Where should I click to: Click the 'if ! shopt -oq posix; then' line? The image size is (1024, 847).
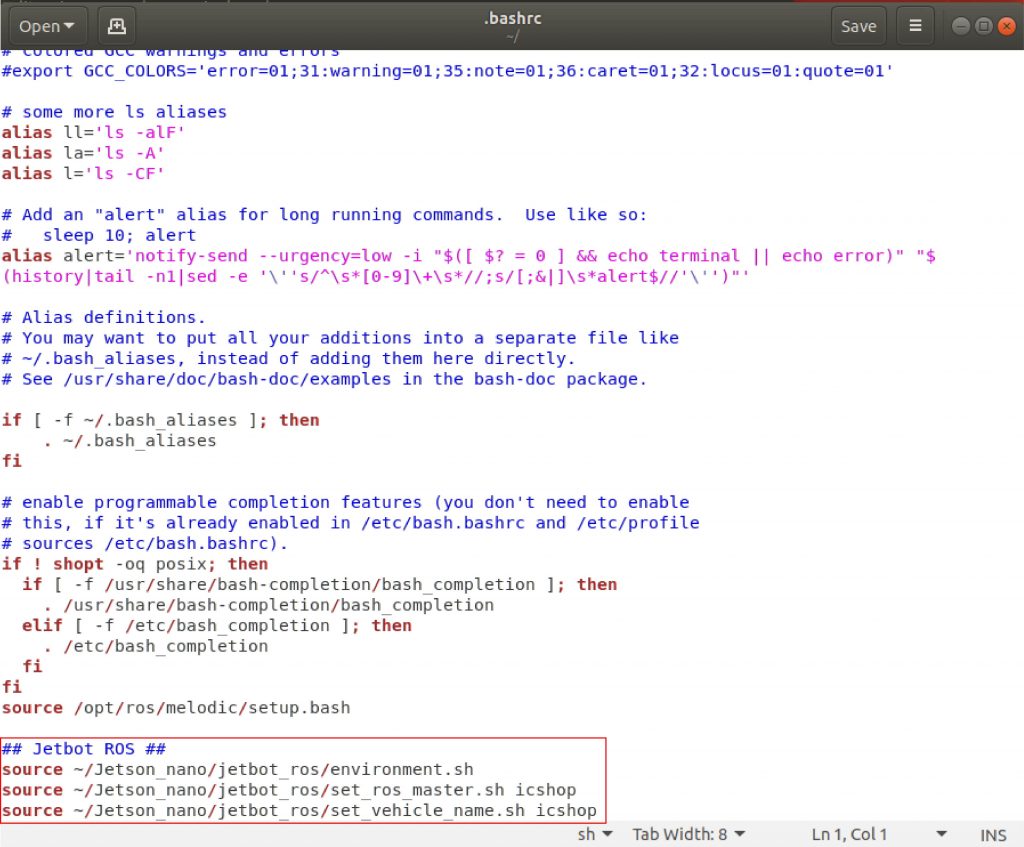click(x=135, y=564)
